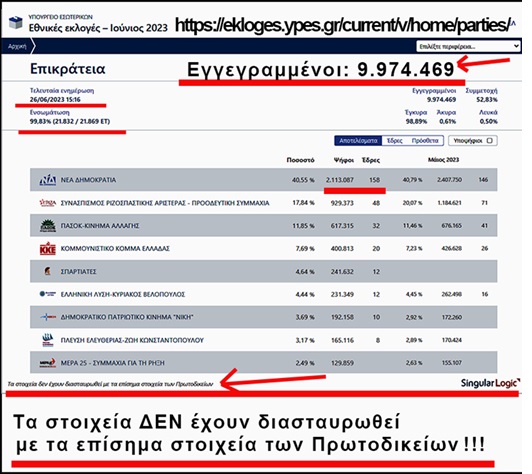Screen dimensions: 532x474
Task: Click the SYRIZA party logo
Action: point(48,203)
